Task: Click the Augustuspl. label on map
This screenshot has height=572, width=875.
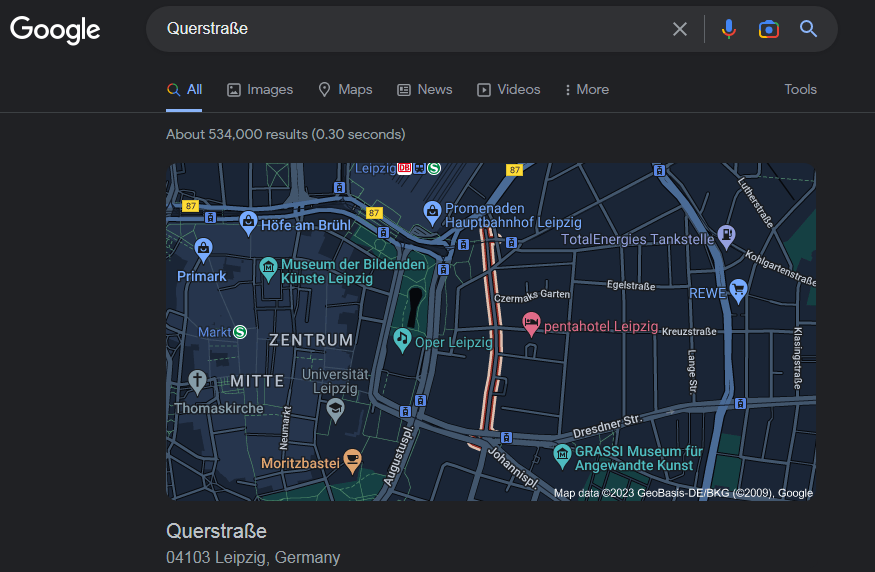Action: point(398,456)
